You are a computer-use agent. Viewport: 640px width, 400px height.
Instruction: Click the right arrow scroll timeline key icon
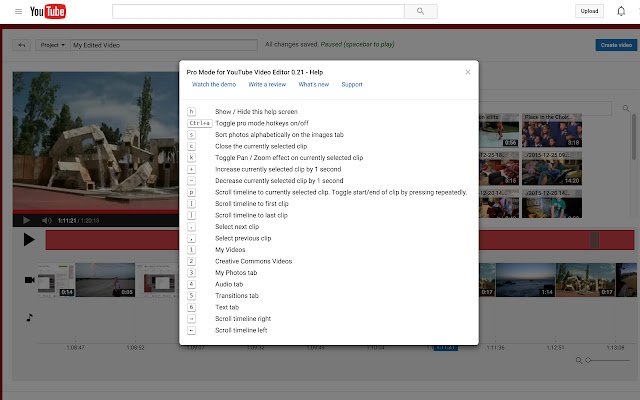click(x=191, y=318)
